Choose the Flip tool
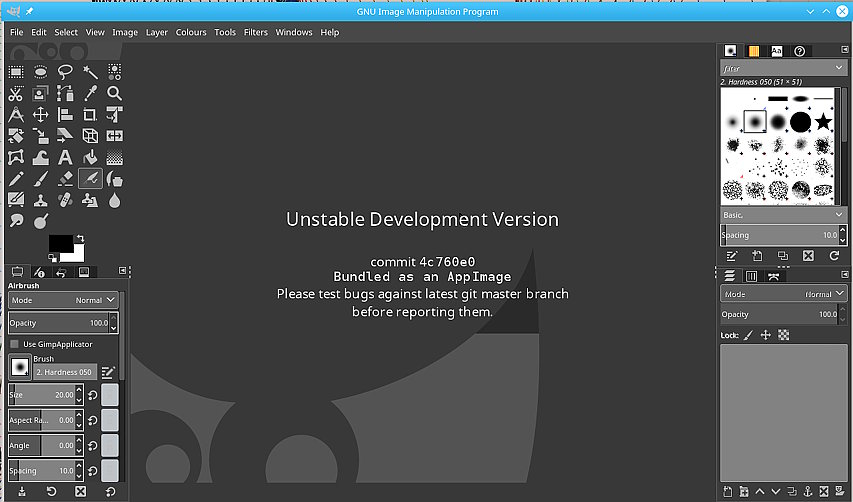 click(x=114, y=136)
